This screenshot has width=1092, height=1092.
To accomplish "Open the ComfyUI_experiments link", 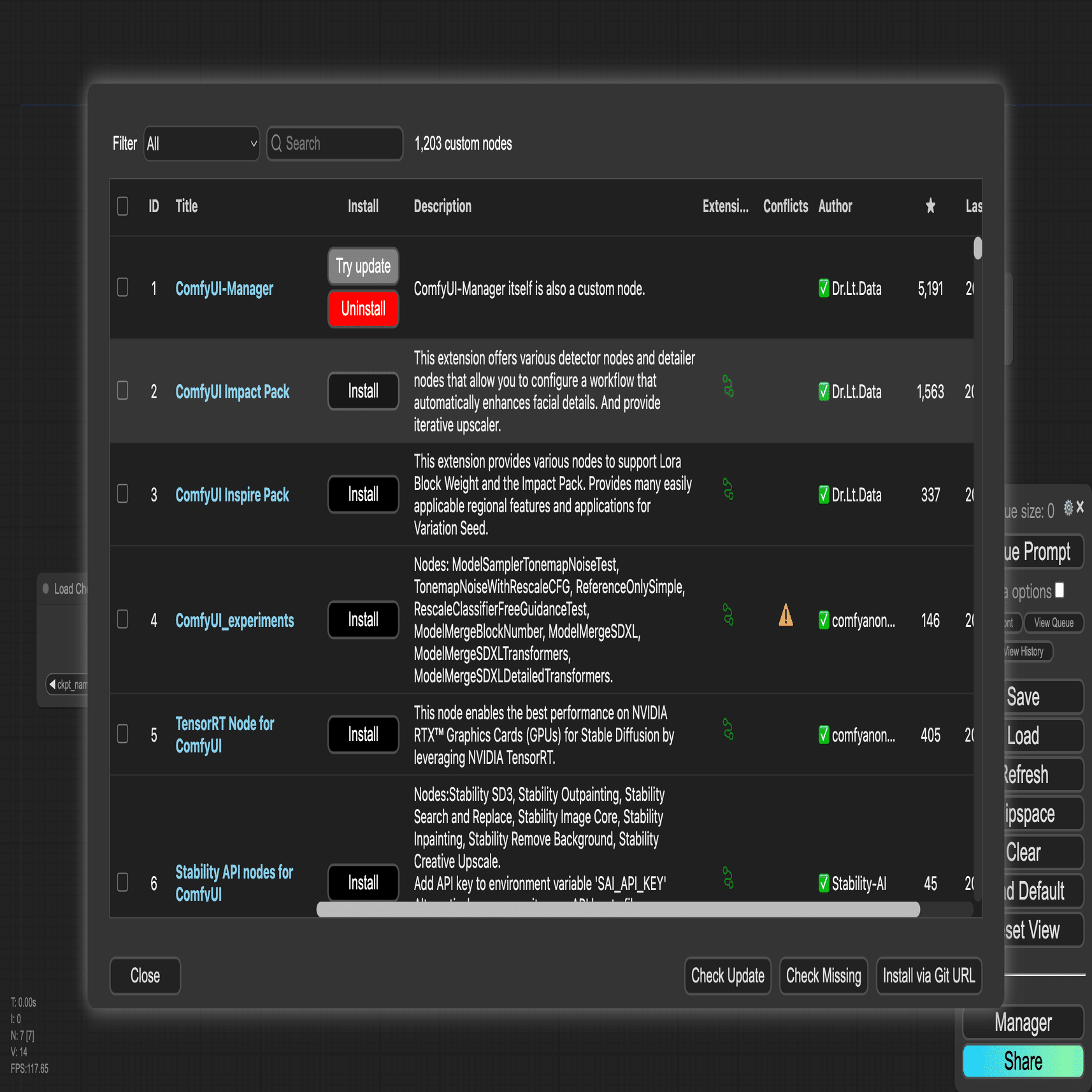I will pyautogui.click(x=235, y=621).
